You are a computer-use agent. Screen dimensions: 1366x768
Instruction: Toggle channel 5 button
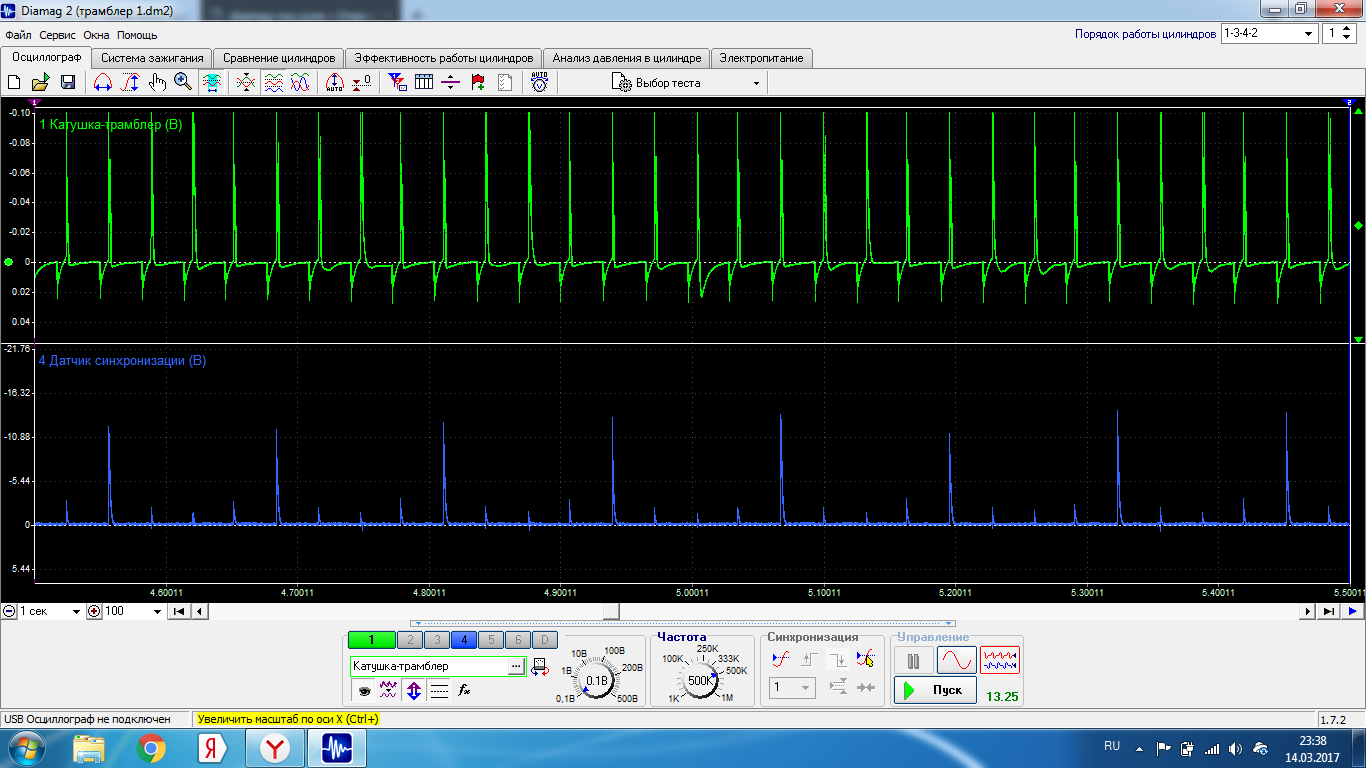click(491, 640)
